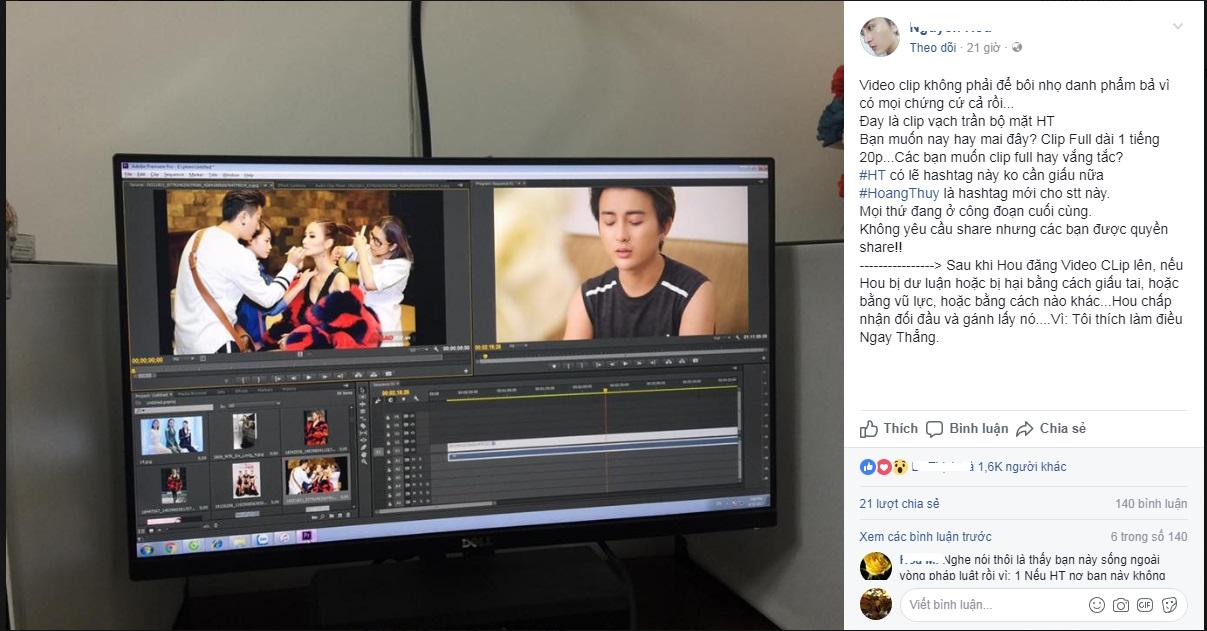Click the blue thumbs-up reaction icon

click(867, 467)
